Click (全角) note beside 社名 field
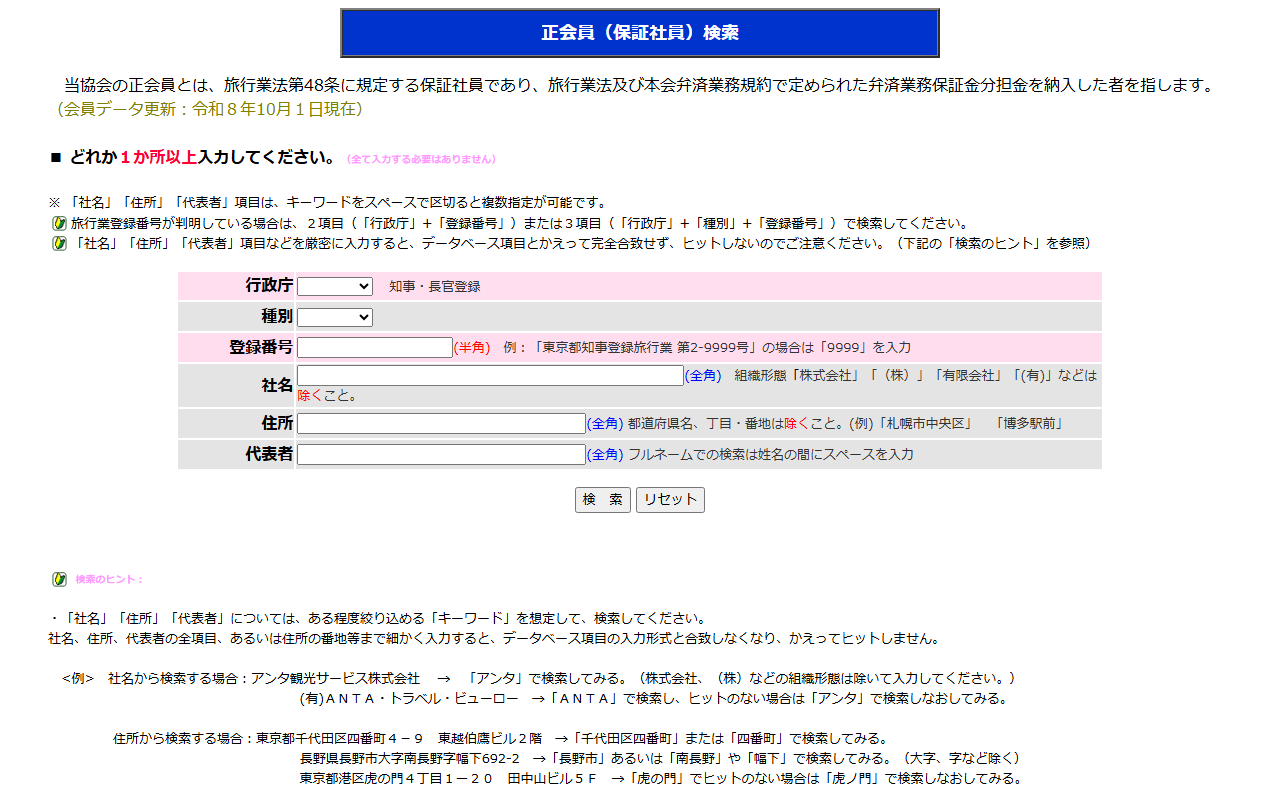Image resolution: width=1280 pixels, height=800 pixels. (703, 375)
